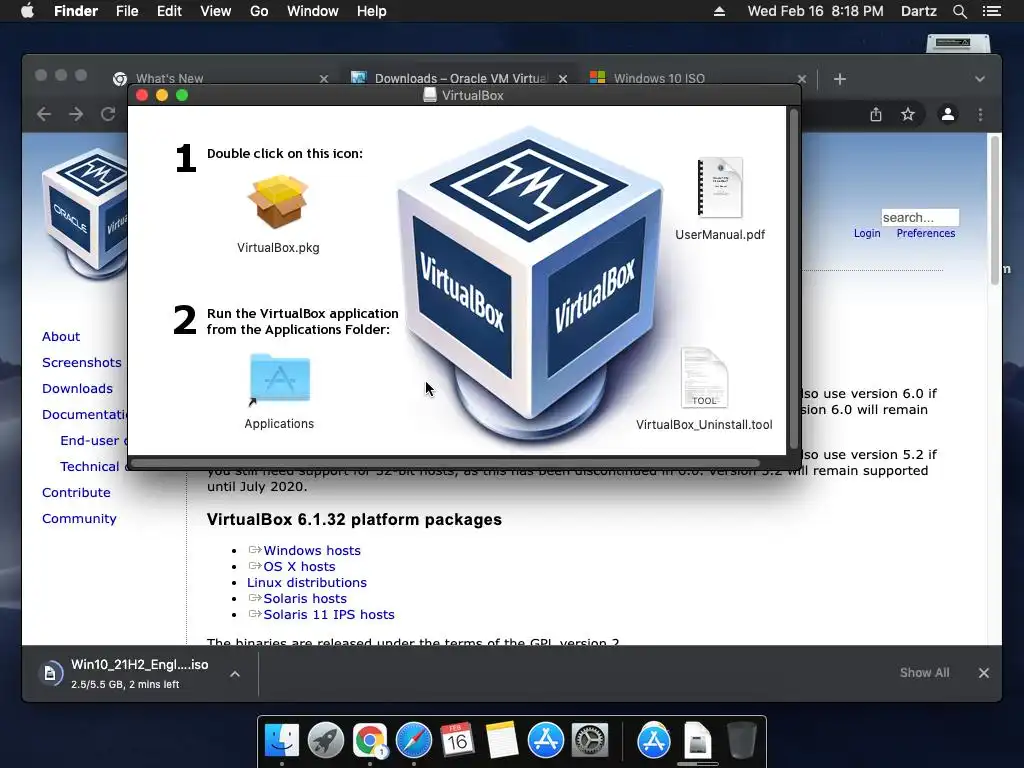Open Windows hosts download link
This screenshot has height=768, width=1024.
tap(312, 551)
